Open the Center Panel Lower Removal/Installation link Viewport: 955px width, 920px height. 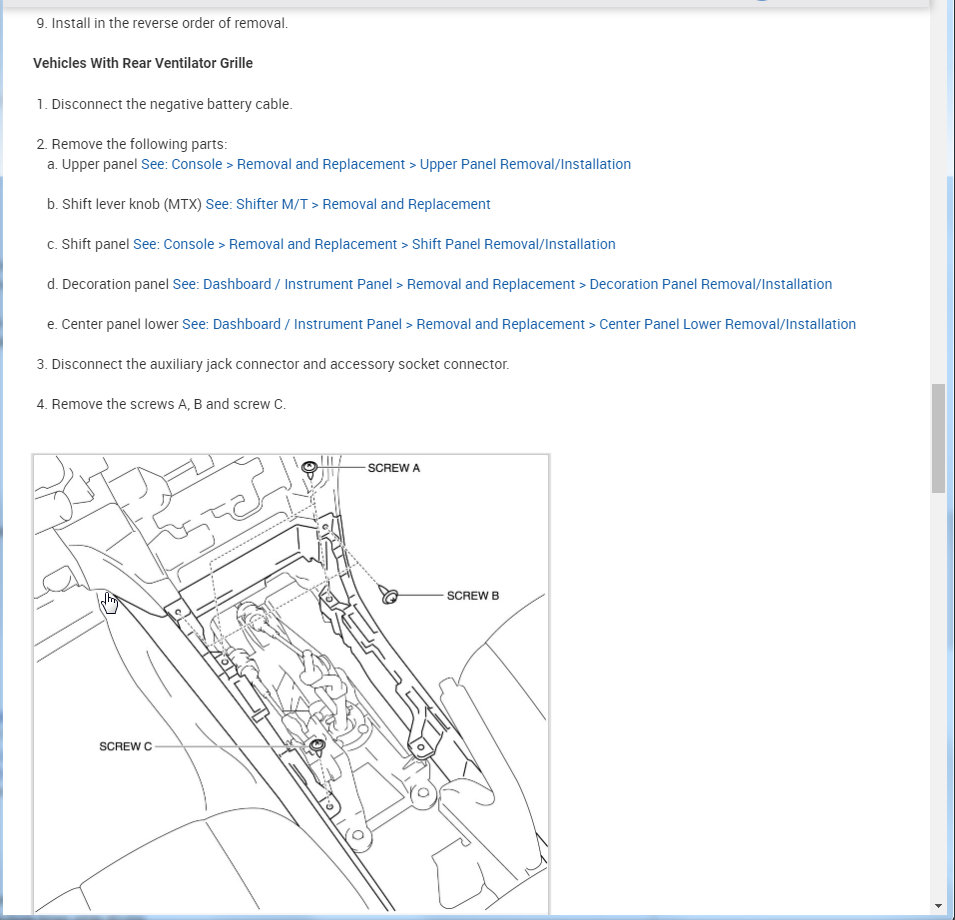pyautogui.click(x=519, y=325)
